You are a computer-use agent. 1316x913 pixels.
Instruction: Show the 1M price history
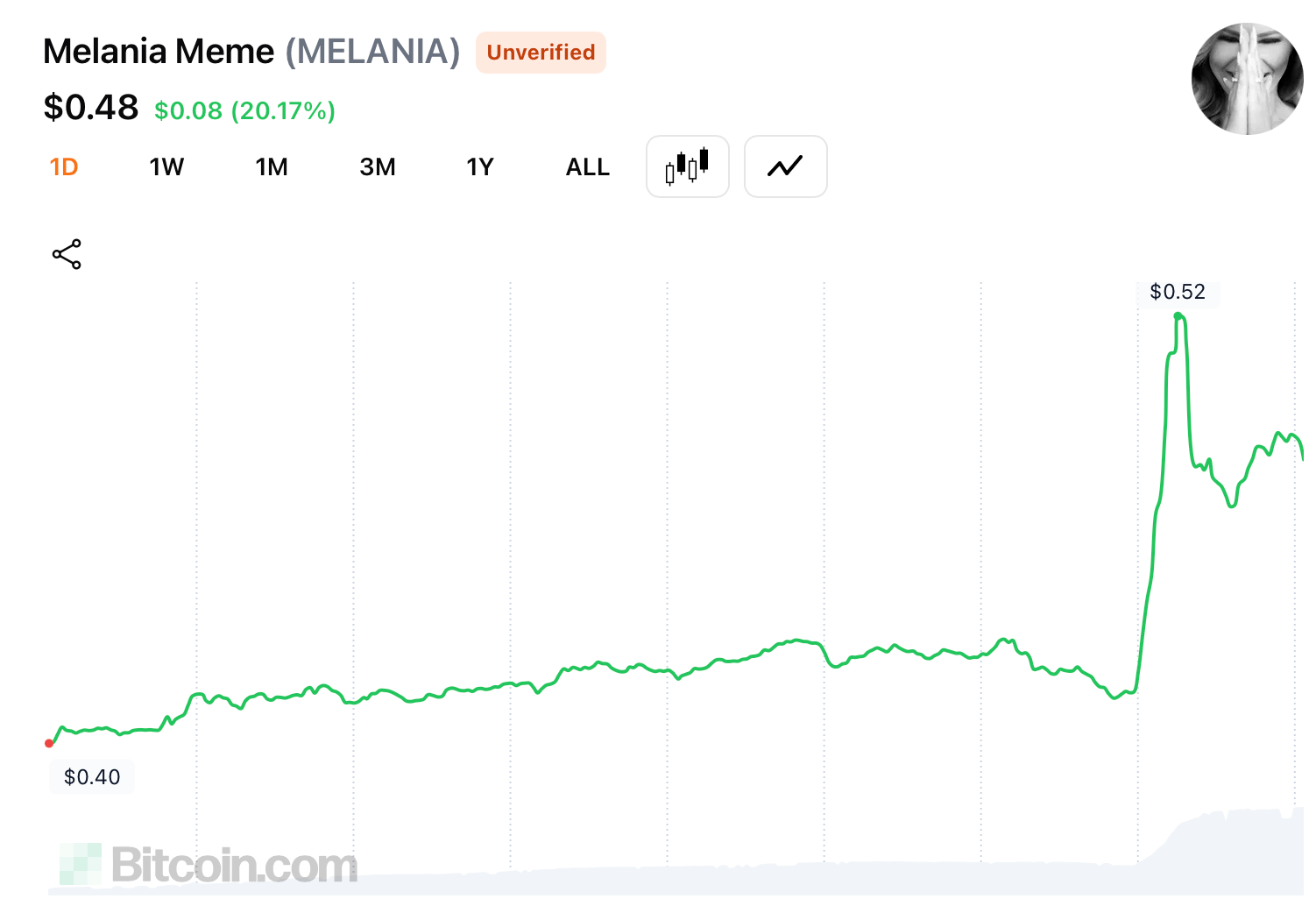[x=272, y=166]
